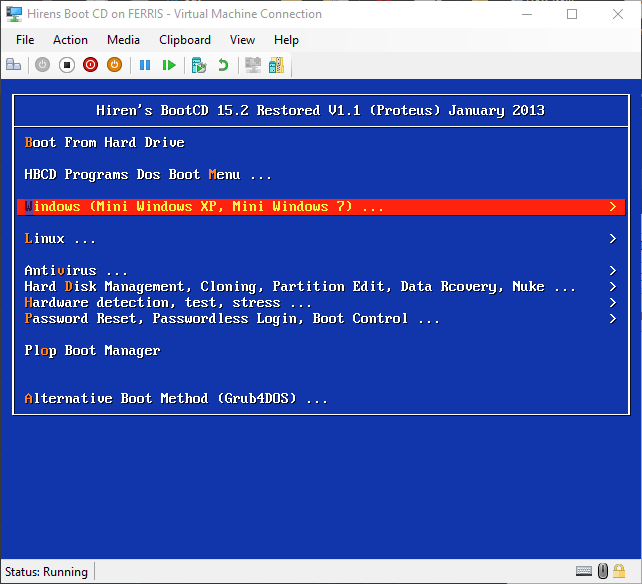Pause the virtual machine

(145, 65)
